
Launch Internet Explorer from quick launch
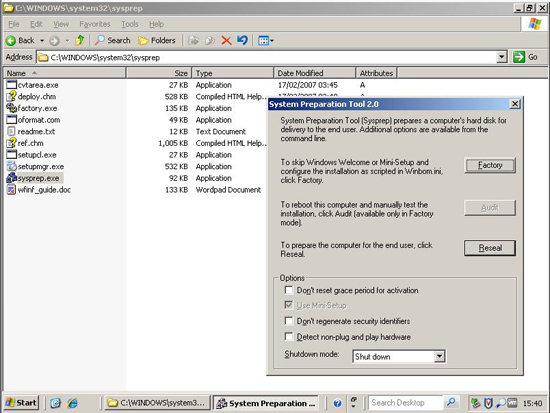click(x=73, y=403)
